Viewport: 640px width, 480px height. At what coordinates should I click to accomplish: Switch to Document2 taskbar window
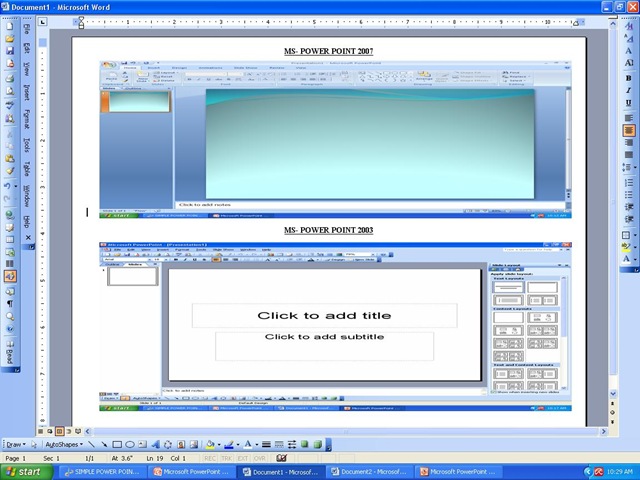369,472
